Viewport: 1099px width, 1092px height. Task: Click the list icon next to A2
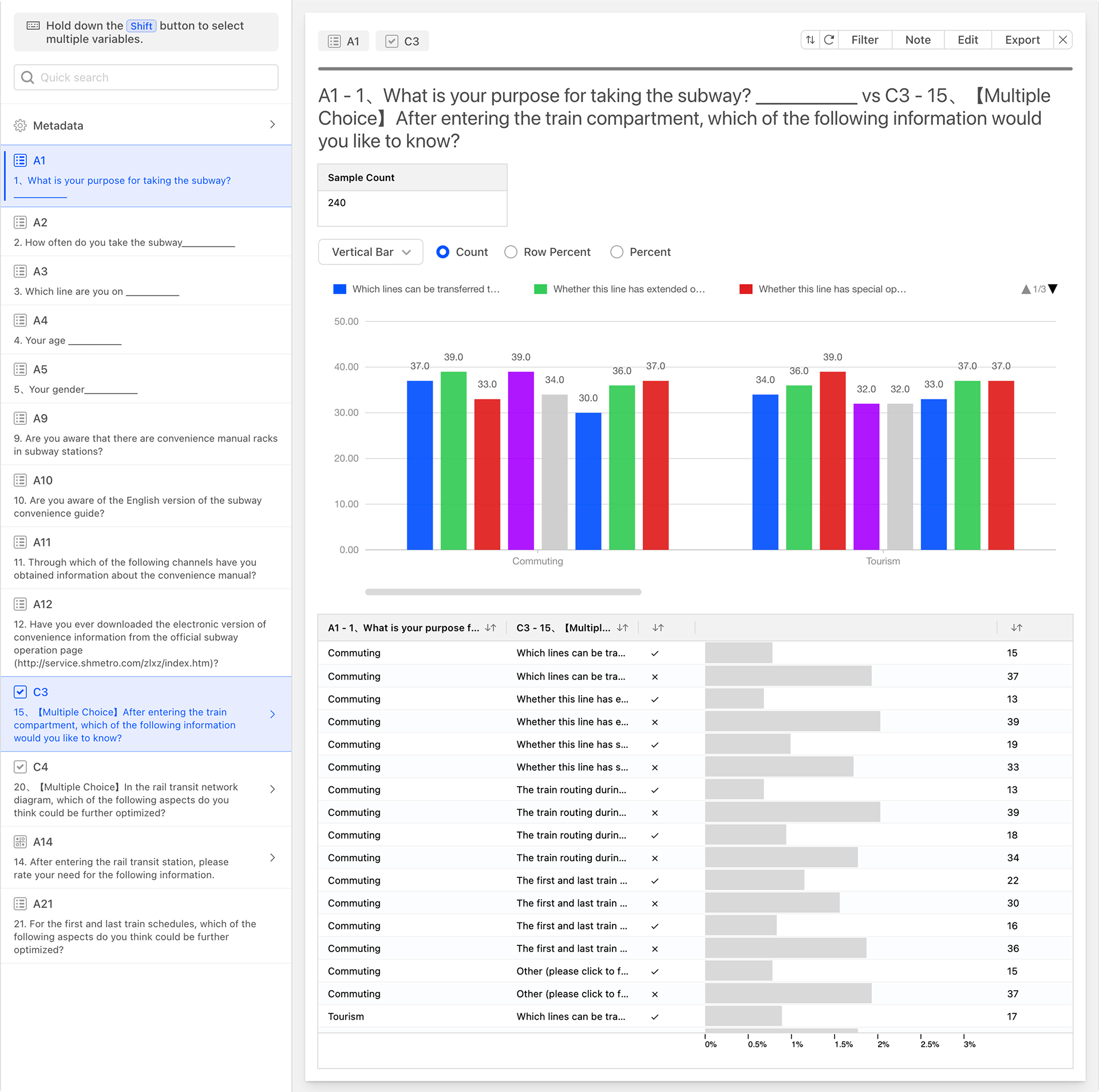click(x=21, y=222)
